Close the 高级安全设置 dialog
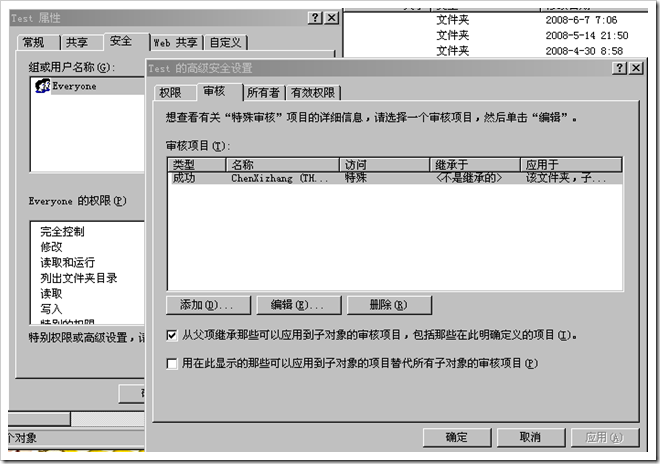The height and width of the screenshot is (464, 660). pyautogui.click(x=636, y=68)
